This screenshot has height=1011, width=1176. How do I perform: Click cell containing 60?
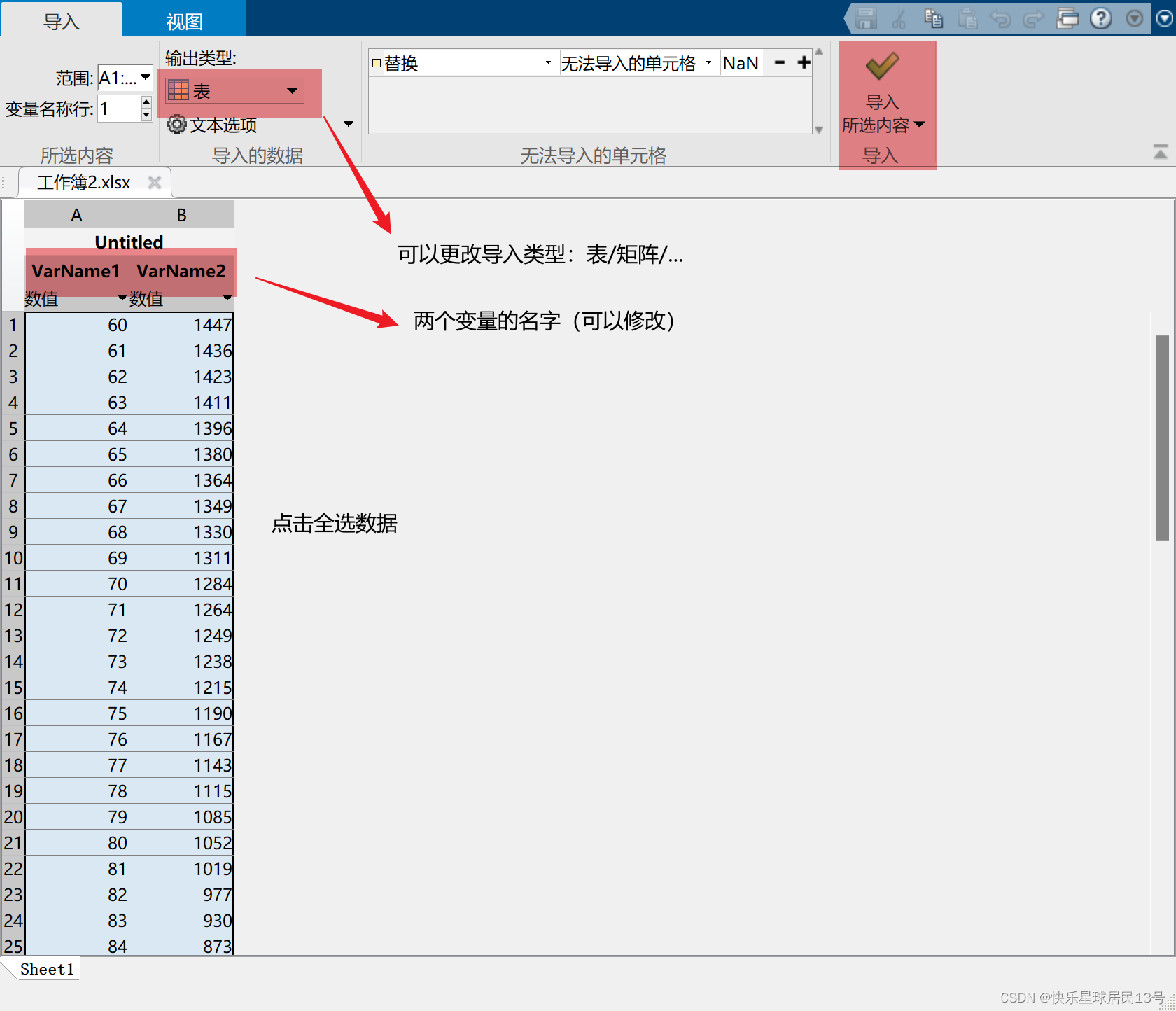(77, 325)
